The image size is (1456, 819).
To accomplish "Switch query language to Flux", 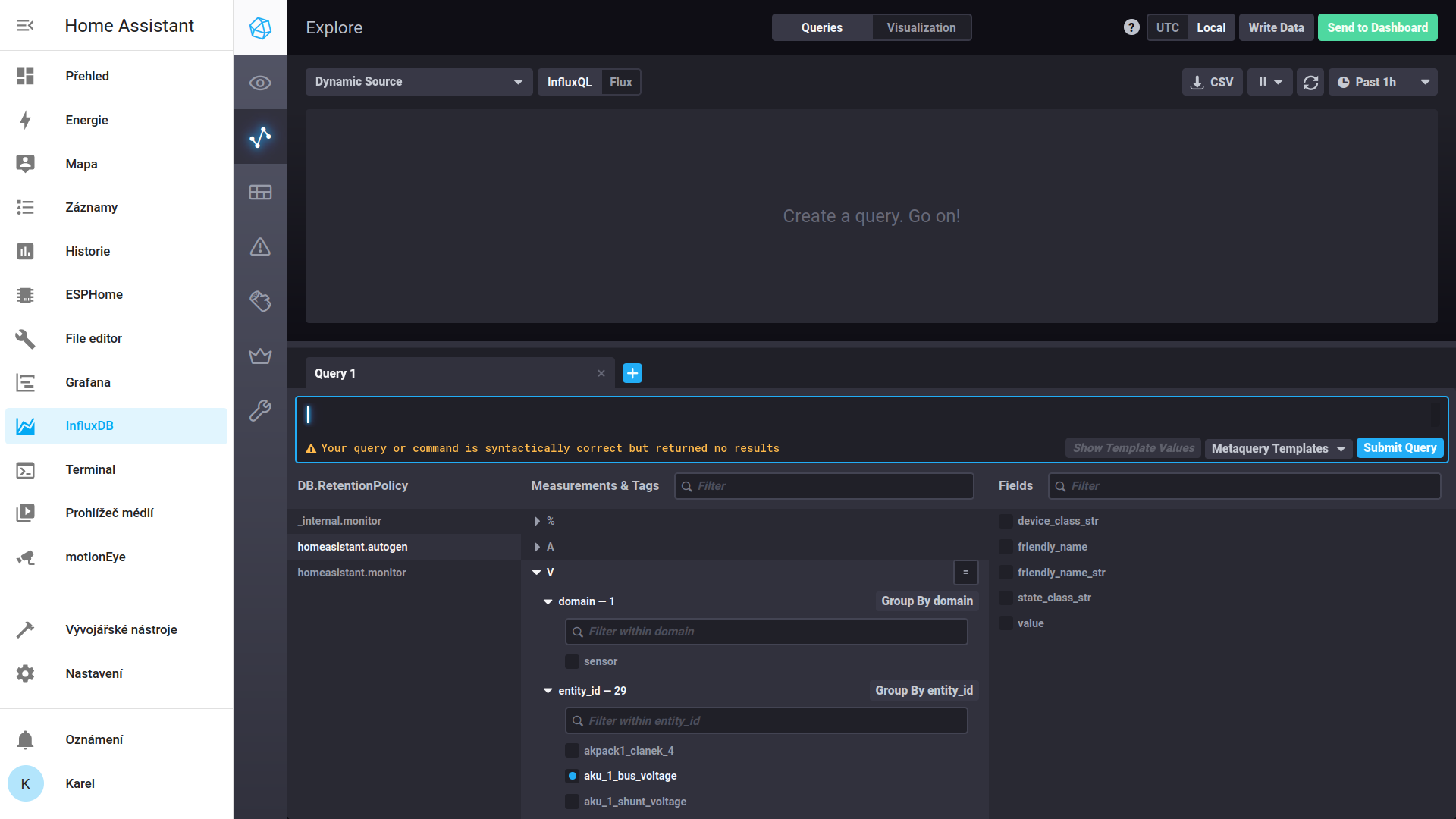I will point(620,82).
